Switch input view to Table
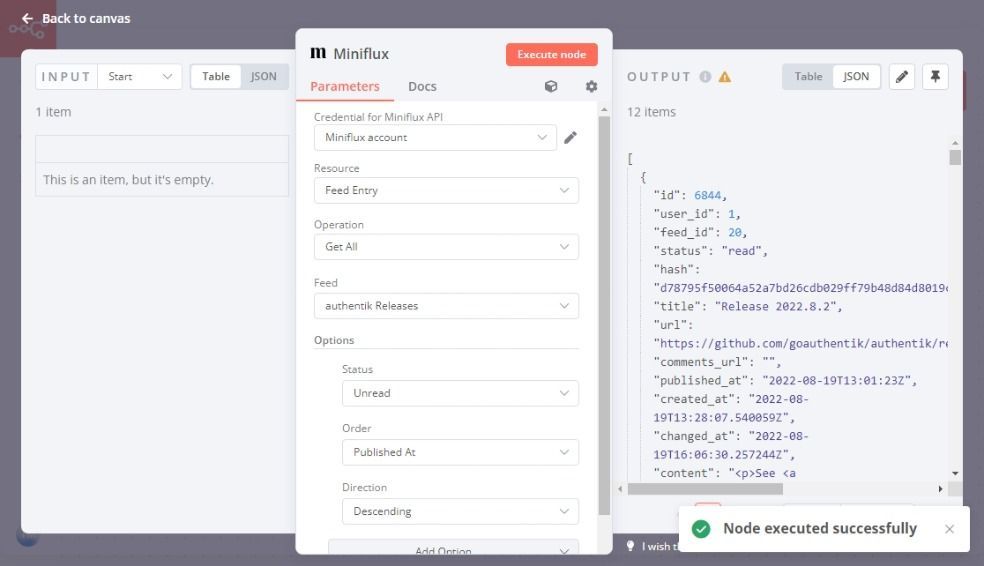The width and height of the screenshot is (984, 566). tap(216, 77)
